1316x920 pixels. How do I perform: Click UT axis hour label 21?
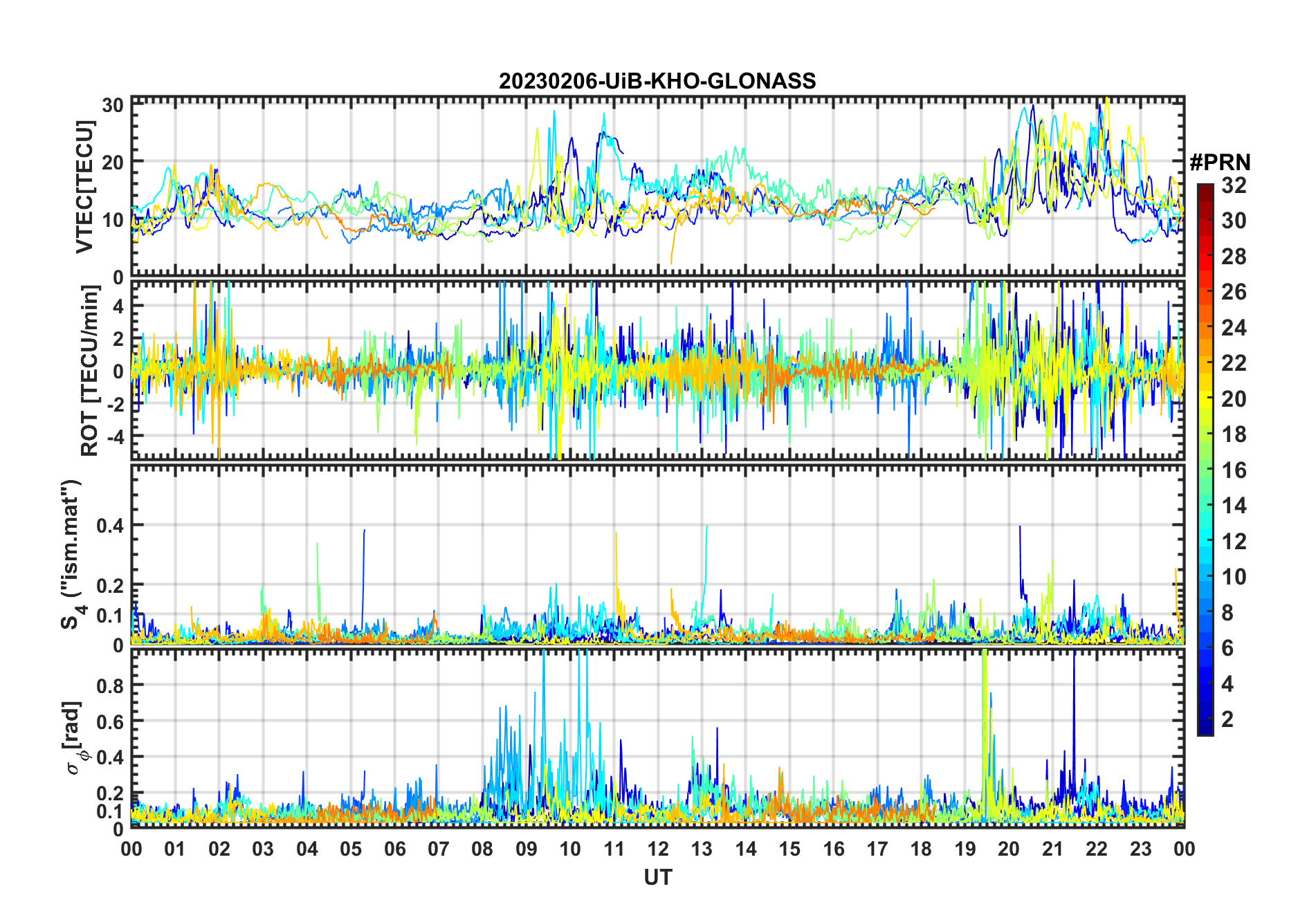(1053, 849)
